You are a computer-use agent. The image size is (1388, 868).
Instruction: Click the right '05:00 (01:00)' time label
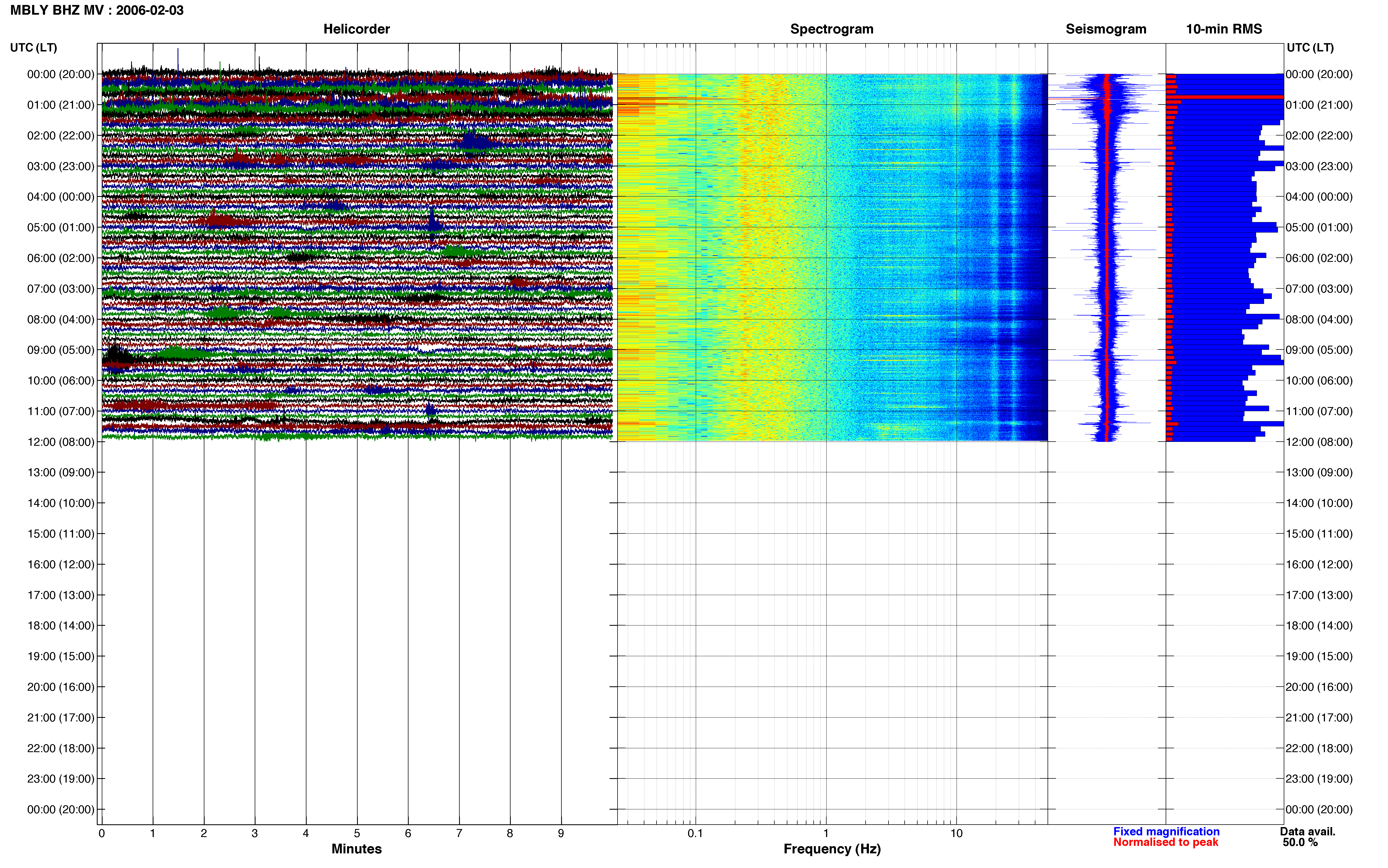tap(1319, 227)
